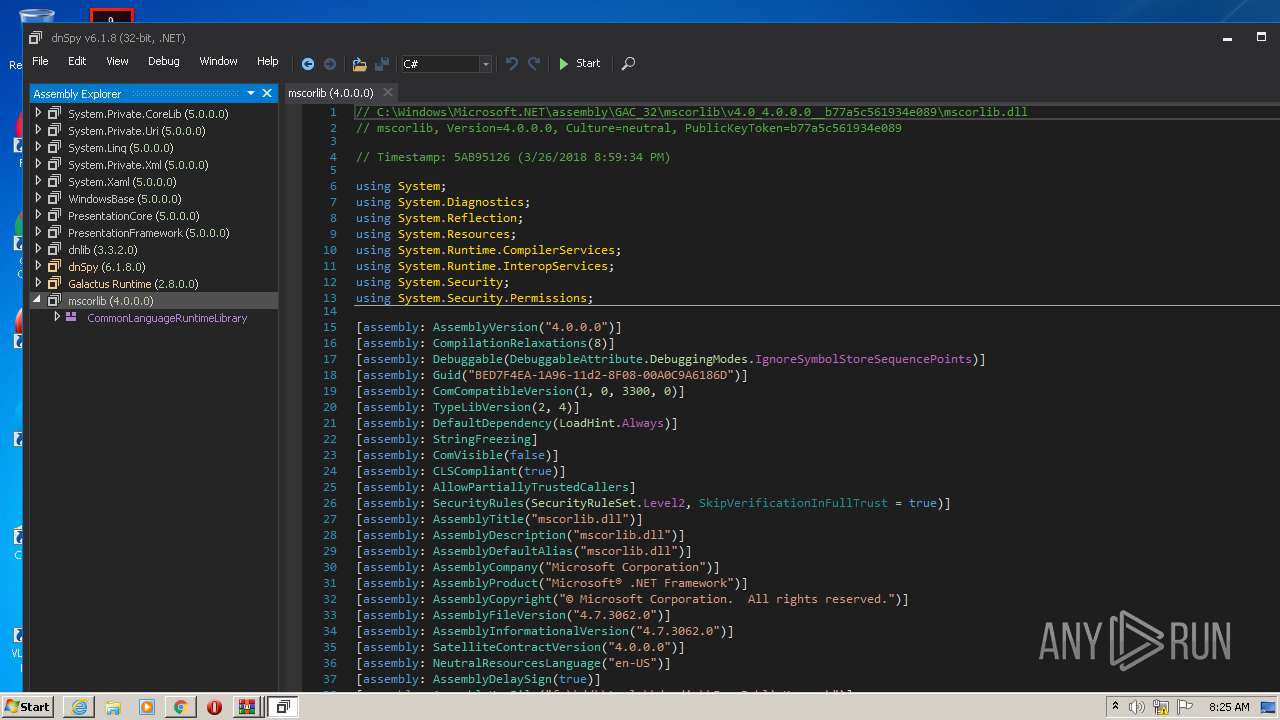The width and height of the screenshot is (1280, 720).
Task: Open the file explorer folder in the taskbar
Action: tap(113, 707)
